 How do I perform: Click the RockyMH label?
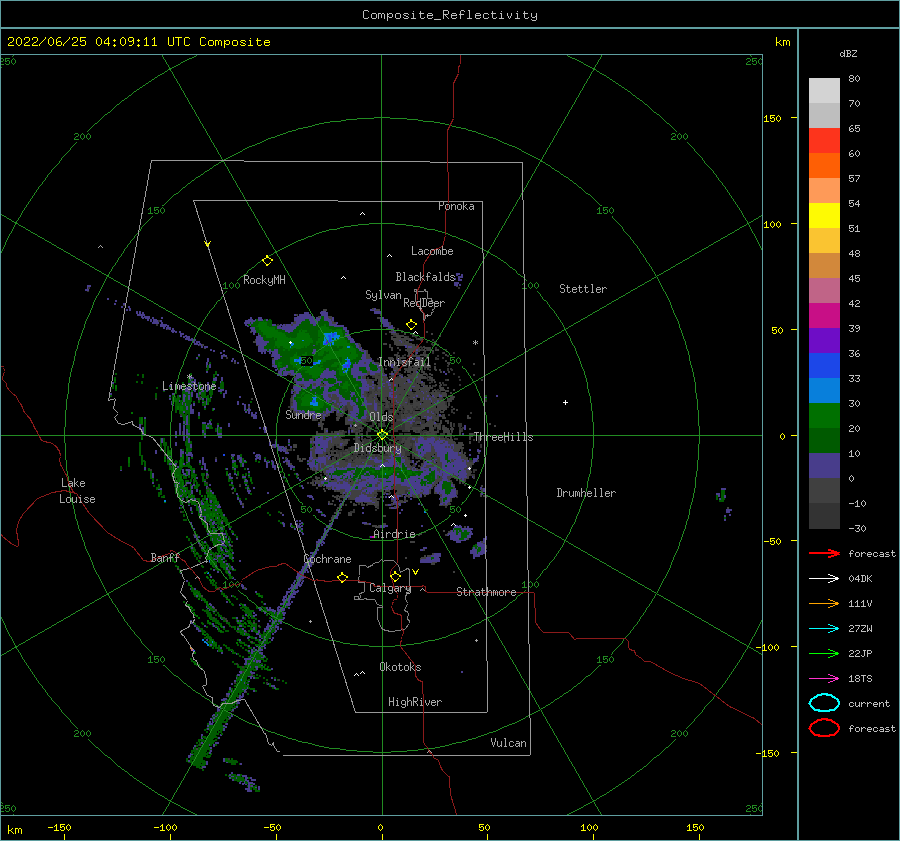pos(264,280)
